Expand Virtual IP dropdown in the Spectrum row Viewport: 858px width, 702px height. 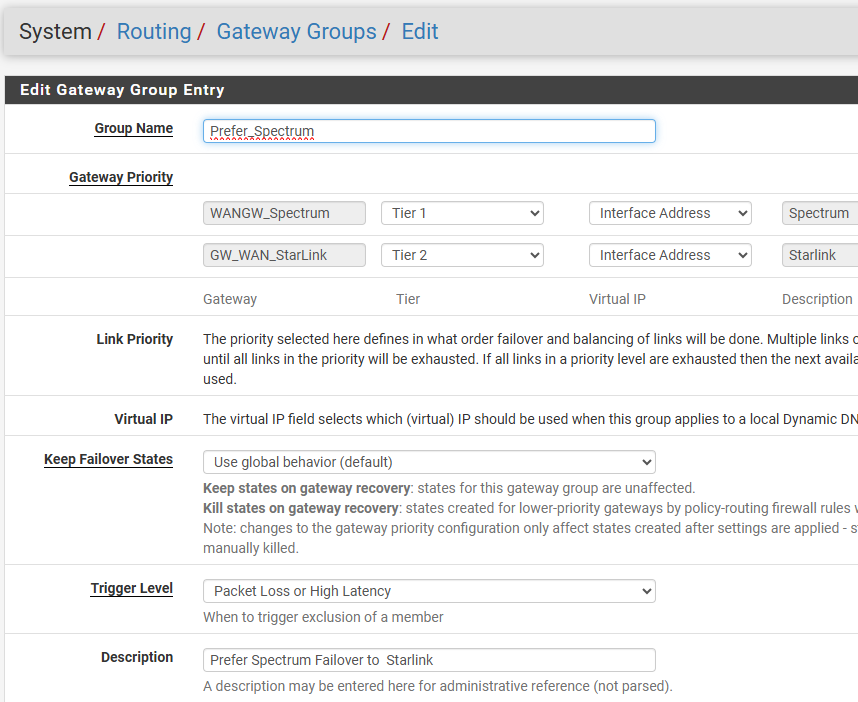tap(670, 213)
